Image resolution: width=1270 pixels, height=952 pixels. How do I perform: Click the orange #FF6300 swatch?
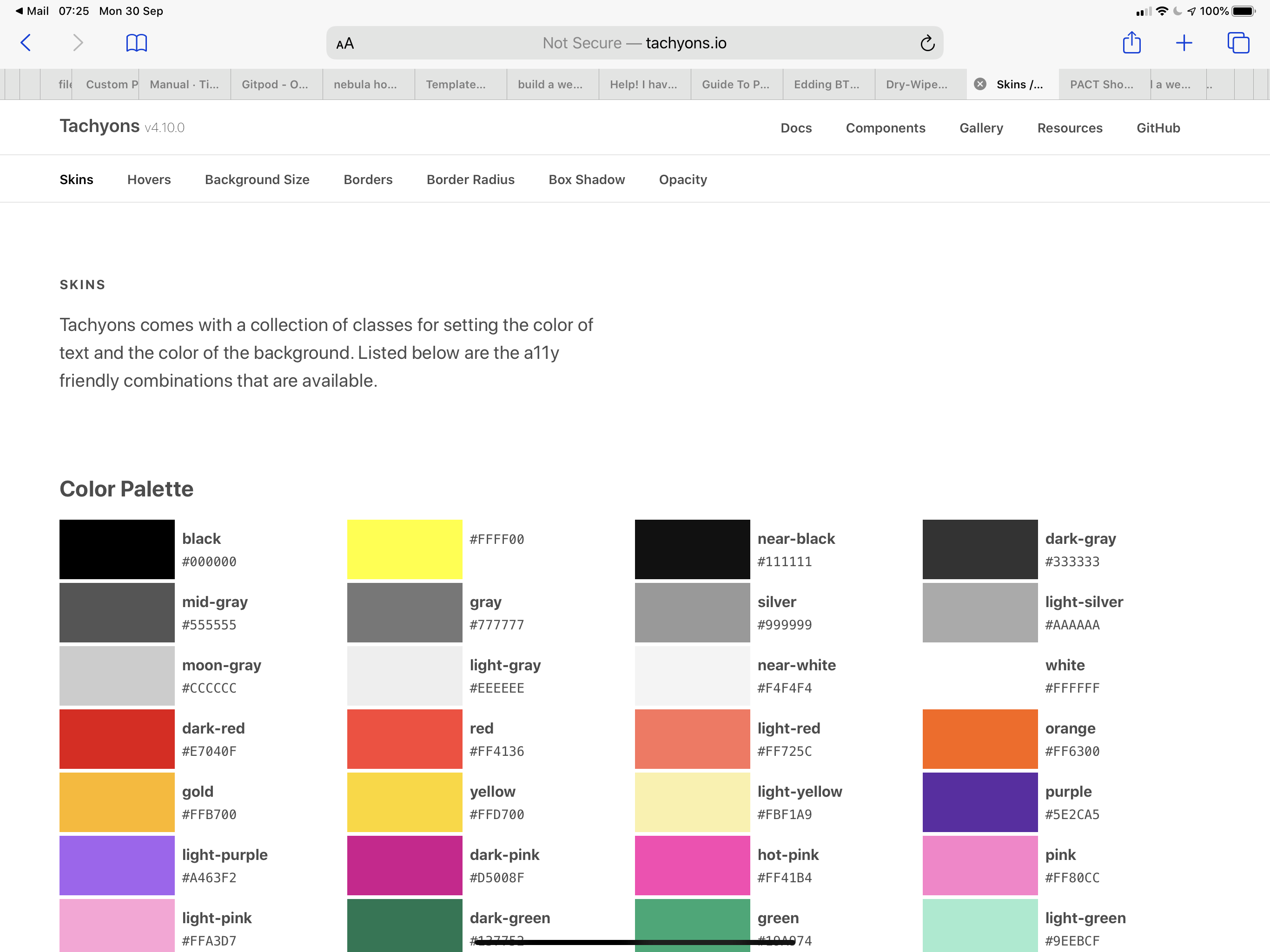980,739
